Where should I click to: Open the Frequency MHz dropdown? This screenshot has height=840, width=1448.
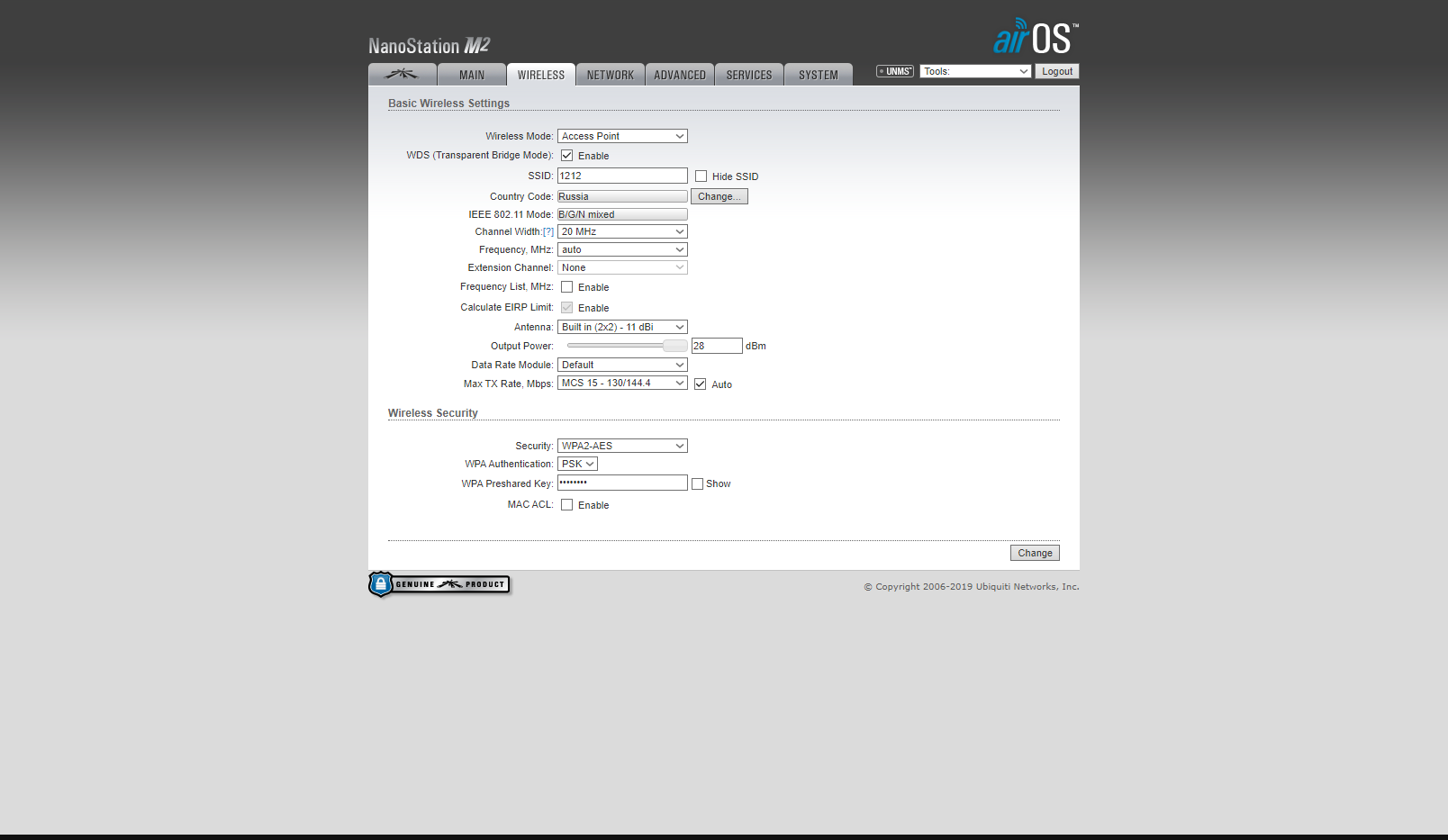622,249
